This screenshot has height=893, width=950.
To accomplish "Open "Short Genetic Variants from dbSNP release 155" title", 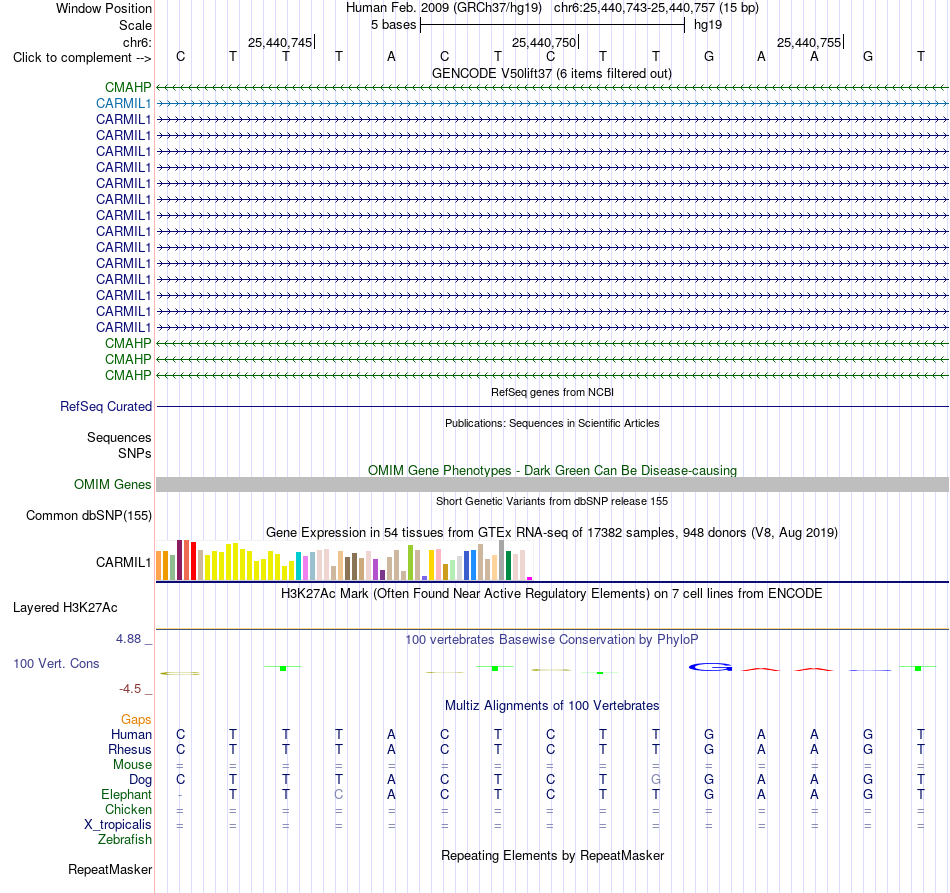I will click(552, 501).
